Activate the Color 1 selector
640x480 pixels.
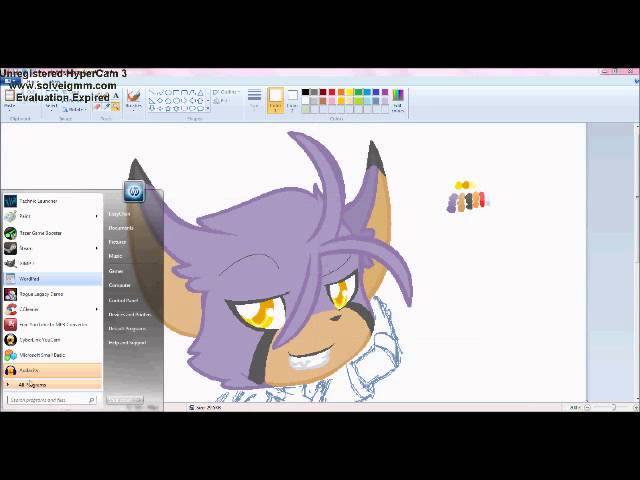tap(276, 100)
